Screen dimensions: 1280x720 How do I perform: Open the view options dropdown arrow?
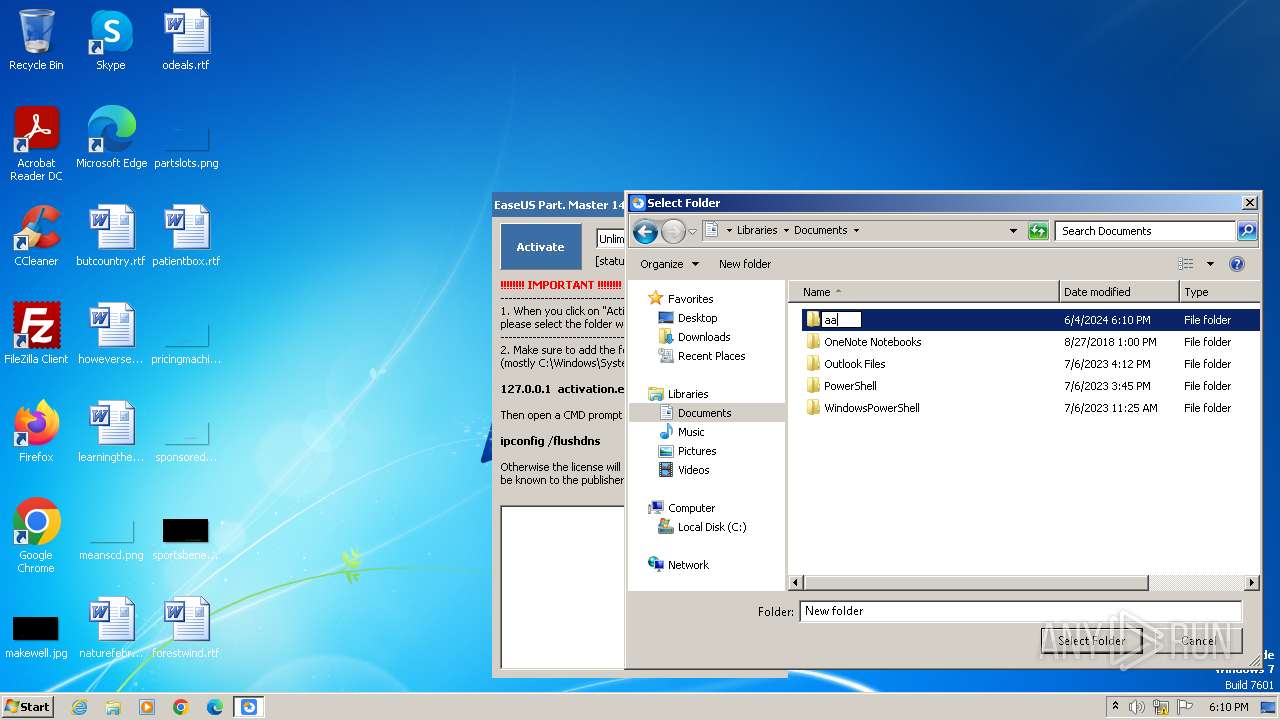pyautogui.click(x=1210, y=264)
